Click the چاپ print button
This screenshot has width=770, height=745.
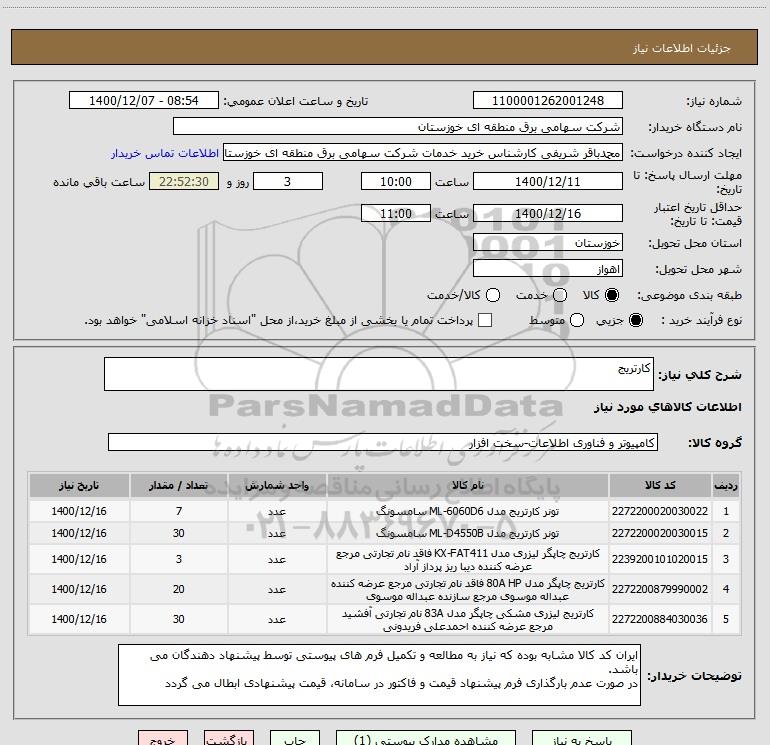tap(295, 739)
